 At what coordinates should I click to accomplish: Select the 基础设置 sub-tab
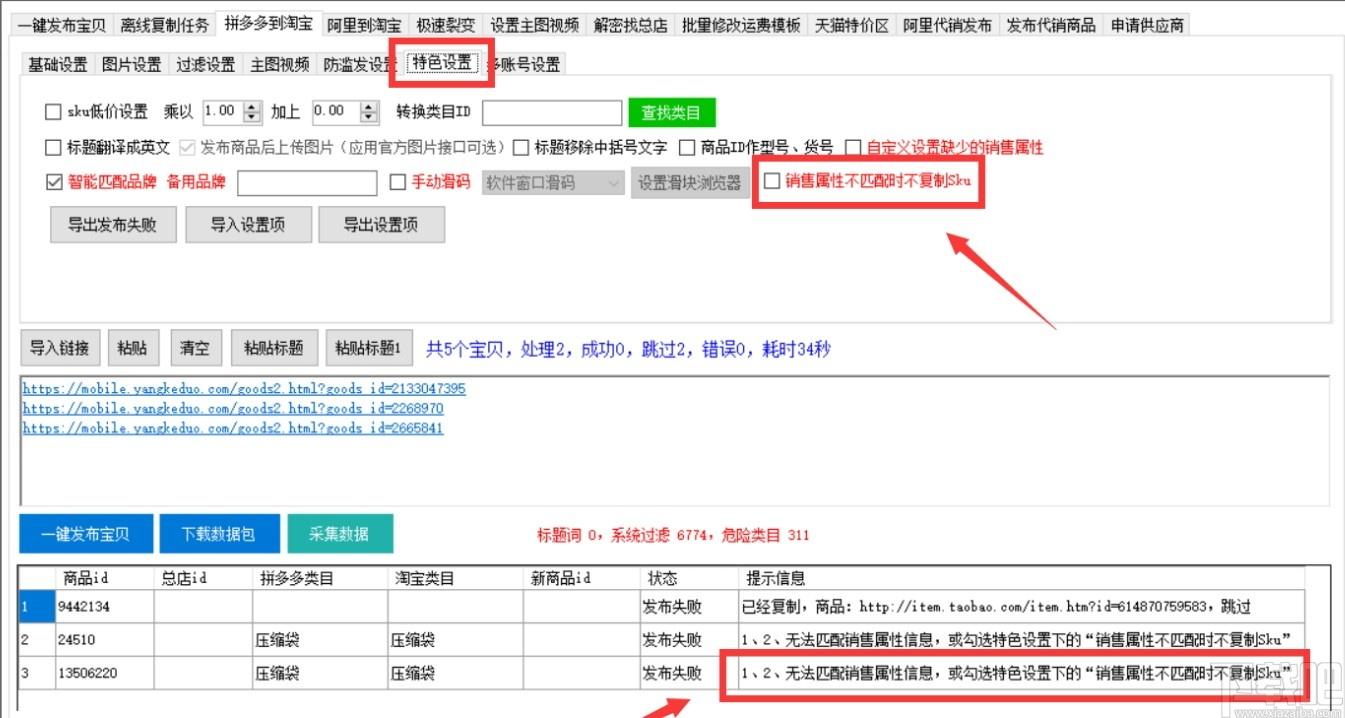click(x=58, y=64)
